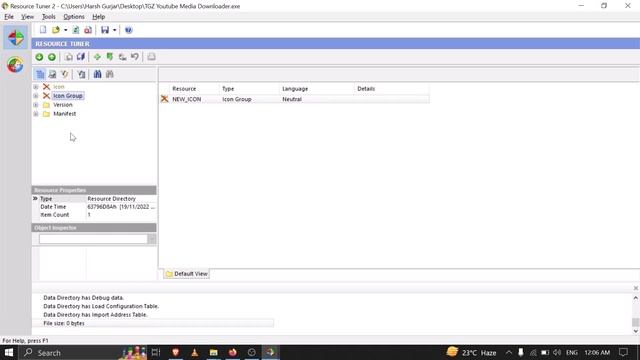Expand the Manifest tree node
The image size is (640, 360).
[x=36, y=114]
